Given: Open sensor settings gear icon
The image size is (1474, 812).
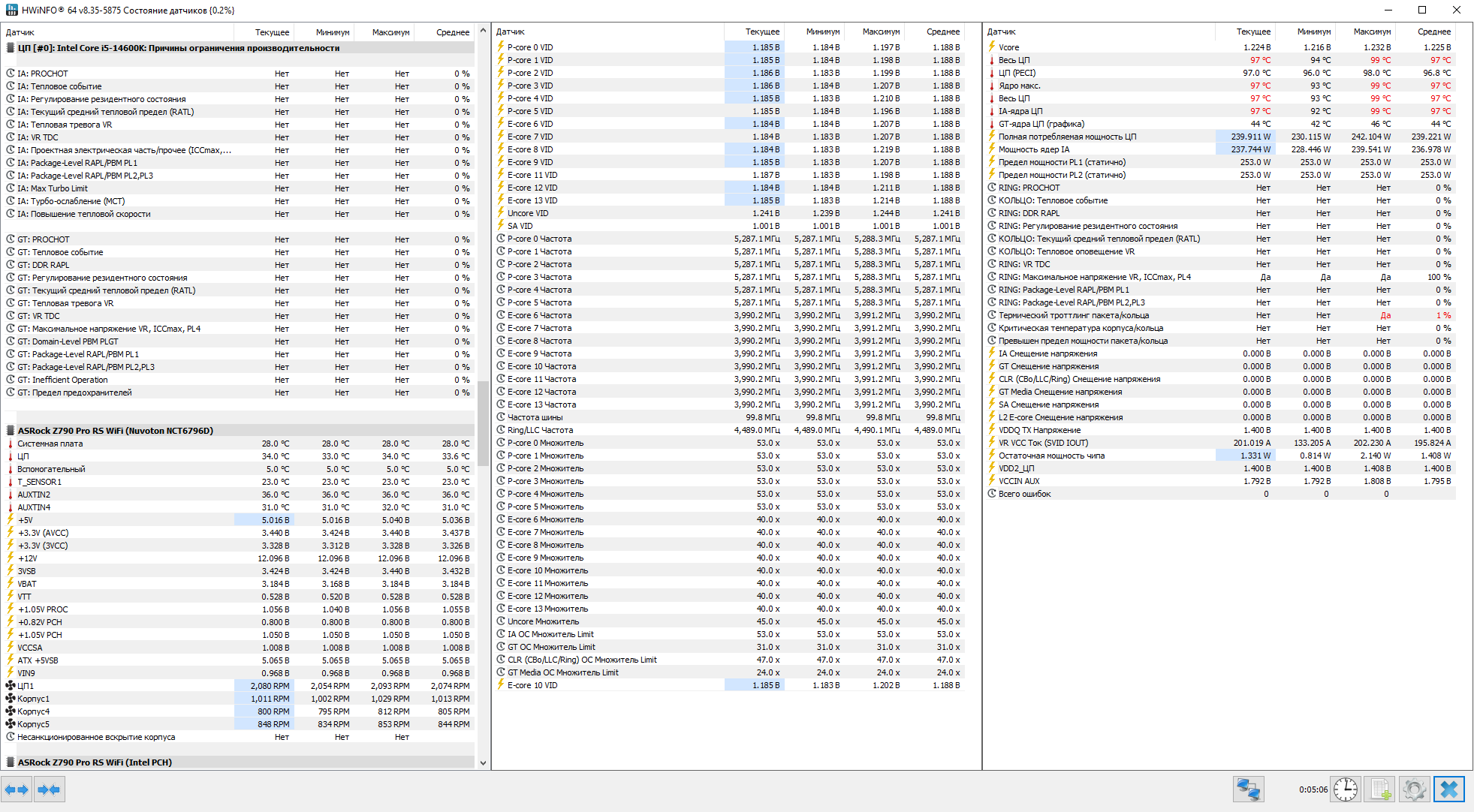Looking at the screenshot, I should [x=1414, y=789].
